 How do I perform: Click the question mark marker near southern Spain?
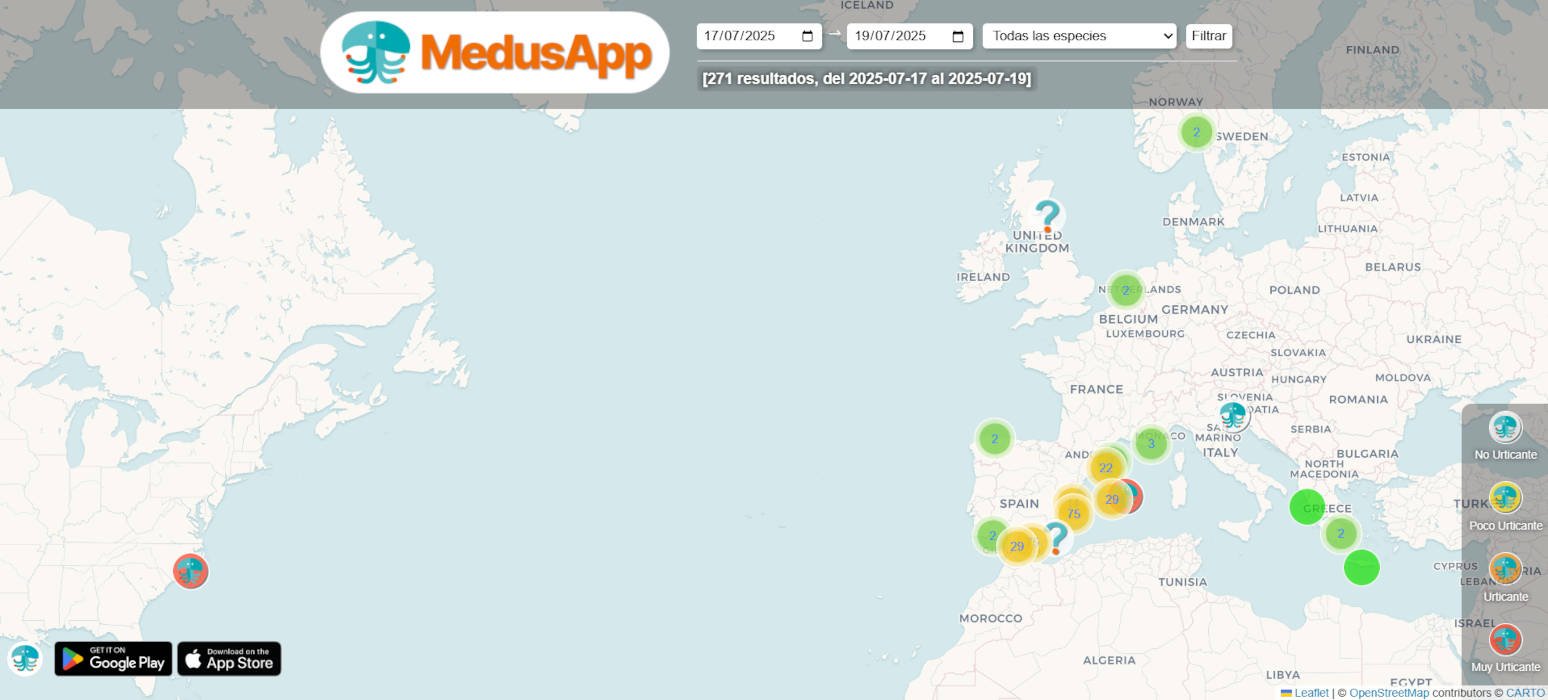(1056, 539)
